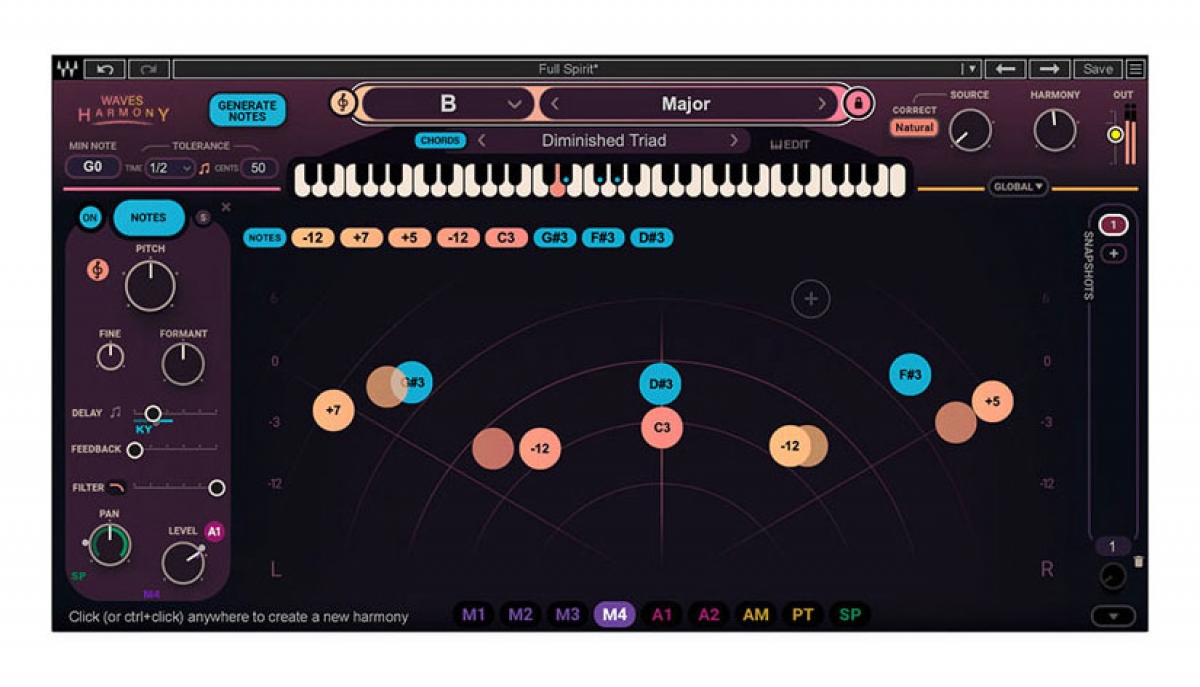Open the tolerance Time 1/2 dropdown
Screen dimensions: 1200x687
tap(169, 168)
